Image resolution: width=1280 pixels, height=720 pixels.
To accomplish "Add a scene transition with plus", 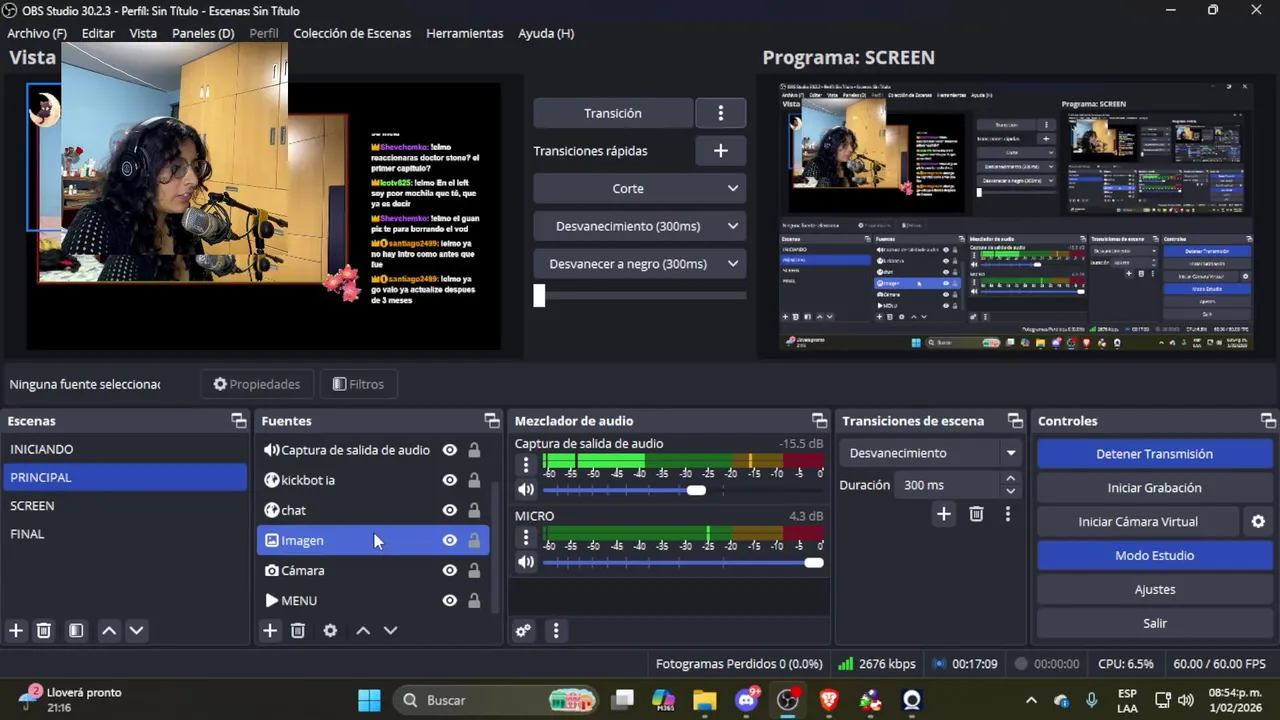I will [x=943, y=513].
